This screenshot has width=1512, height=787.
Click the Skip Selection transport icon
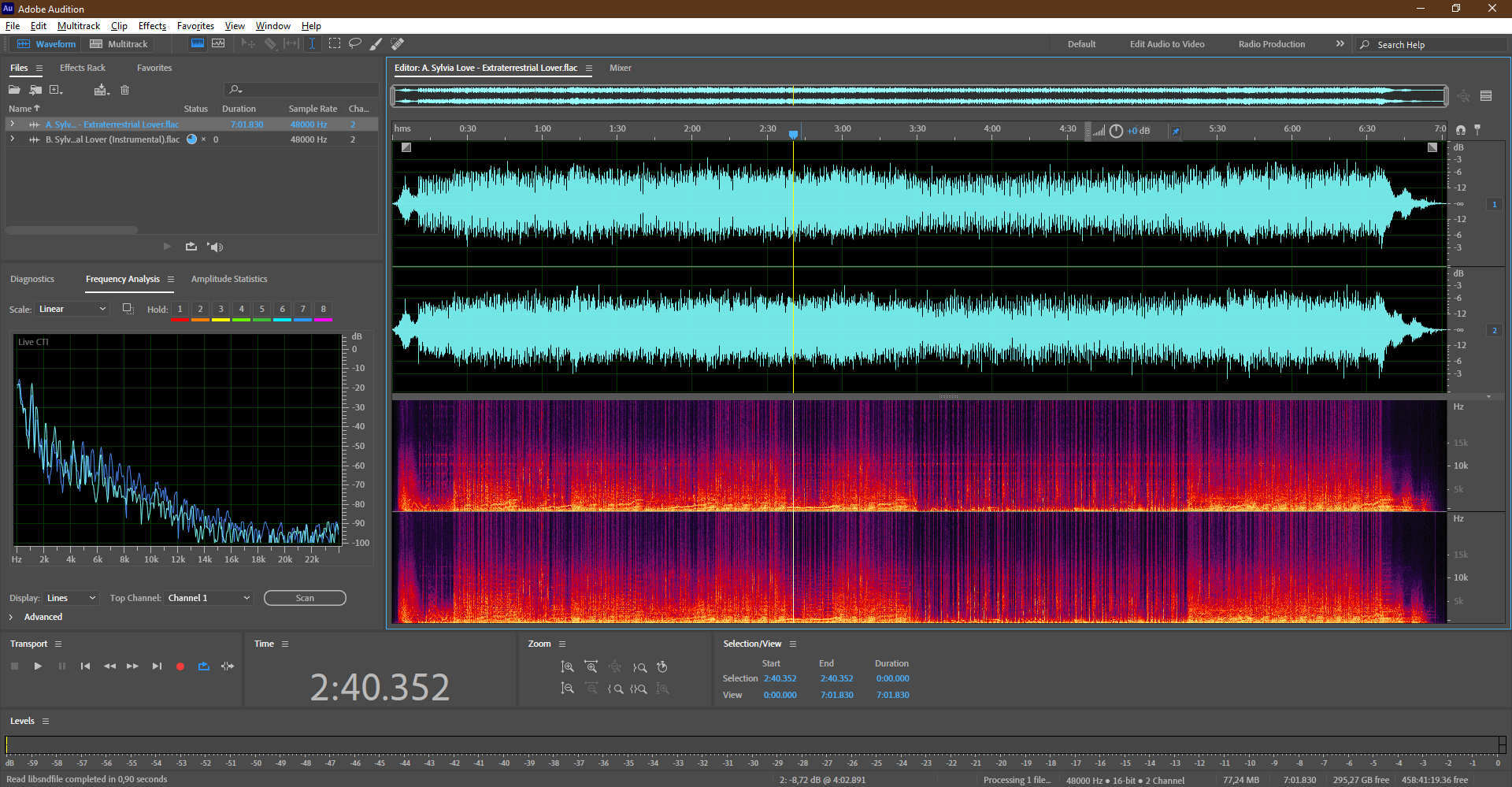point(228,666)
